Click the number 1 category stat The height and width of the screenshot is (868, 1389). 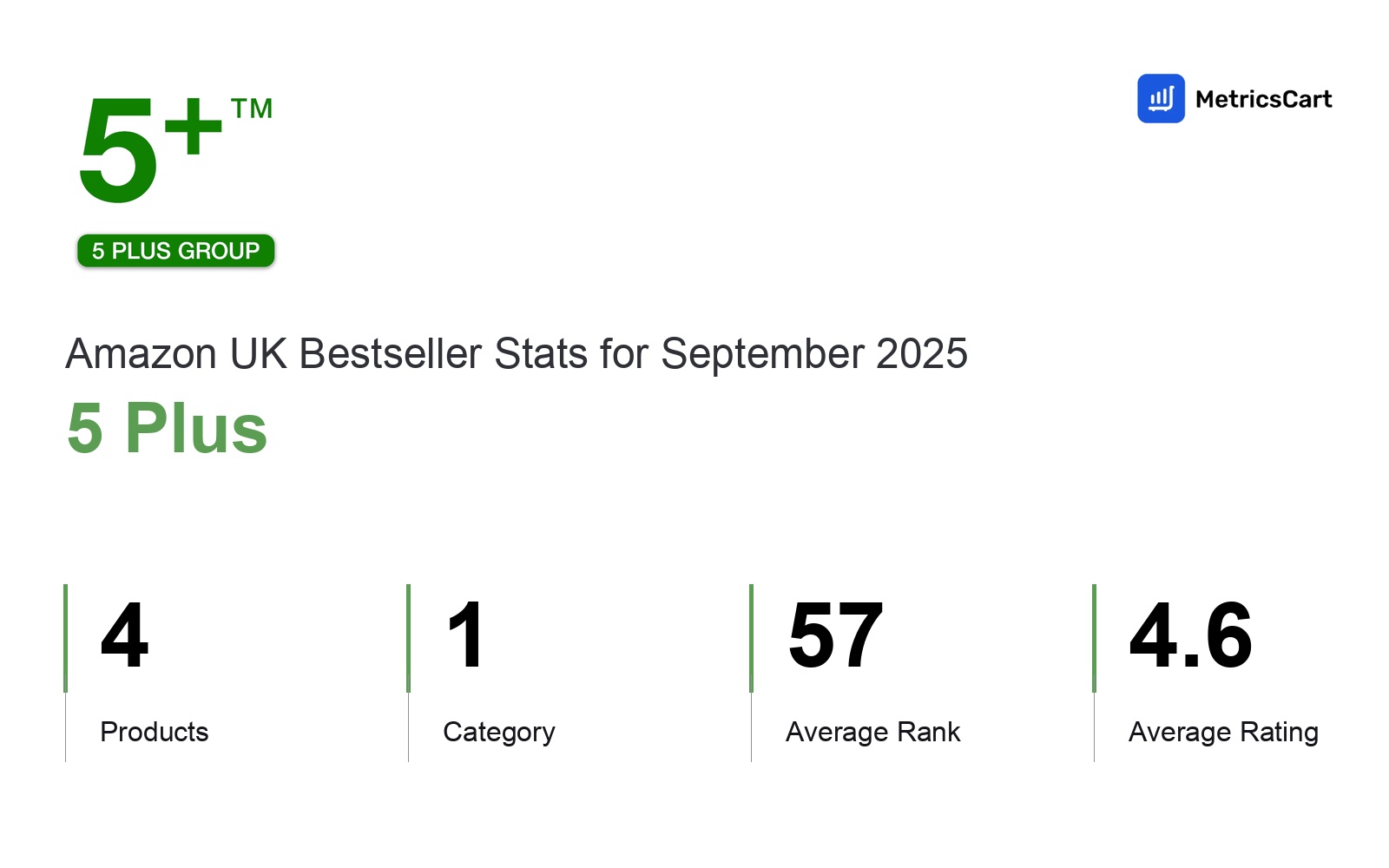465,636
